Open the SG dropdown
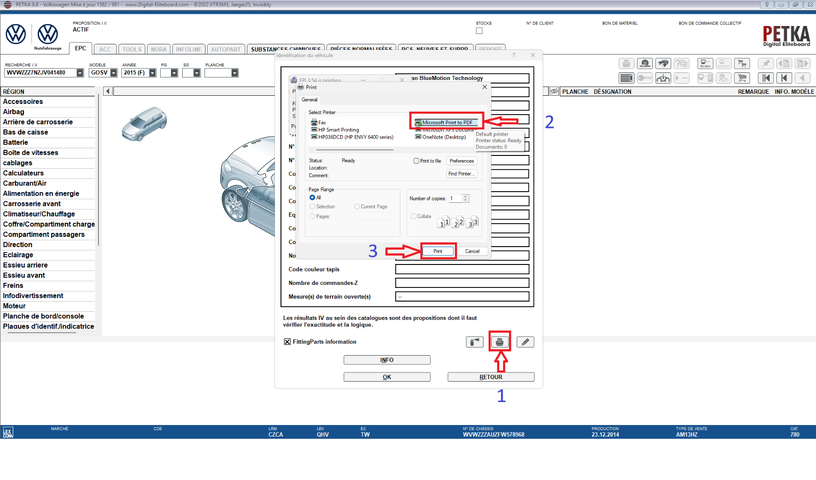This screenshot has width=816, height=480. (197, 73)
